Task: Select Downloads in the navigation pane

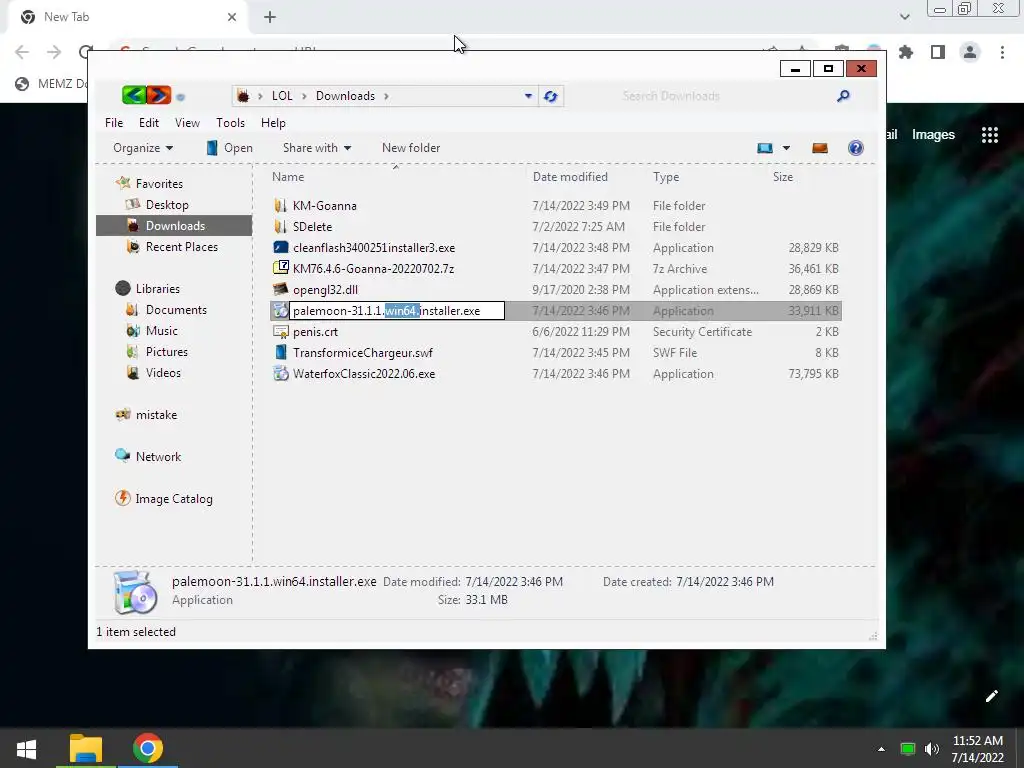Action: pos(175,225)
